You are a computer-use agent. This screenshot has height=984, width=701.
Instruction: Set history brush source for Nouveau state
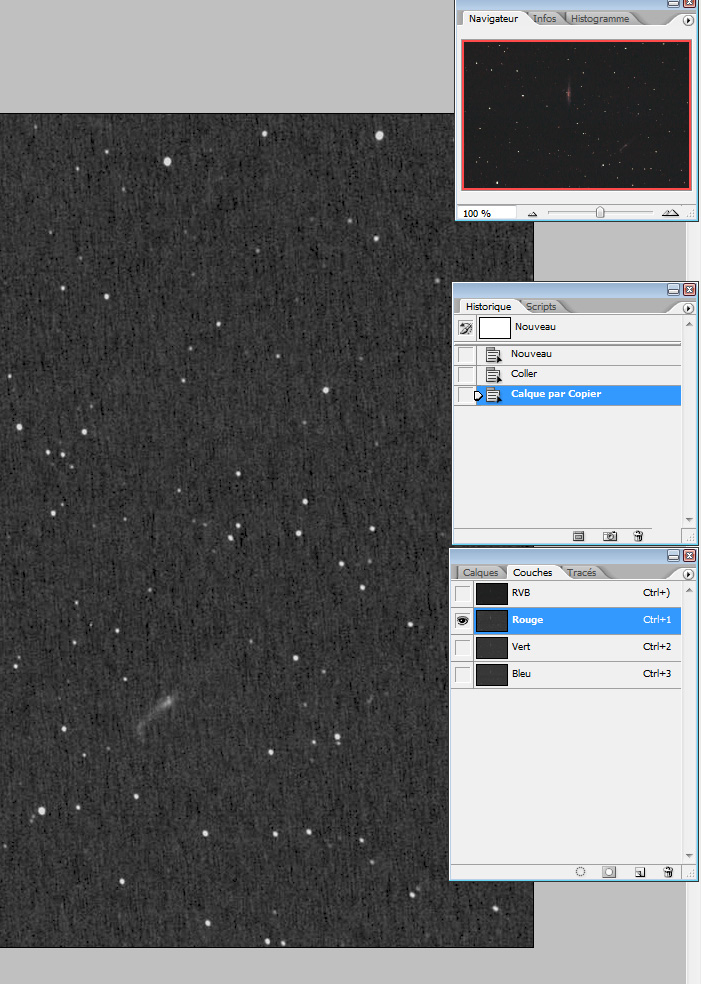(465, 355)
